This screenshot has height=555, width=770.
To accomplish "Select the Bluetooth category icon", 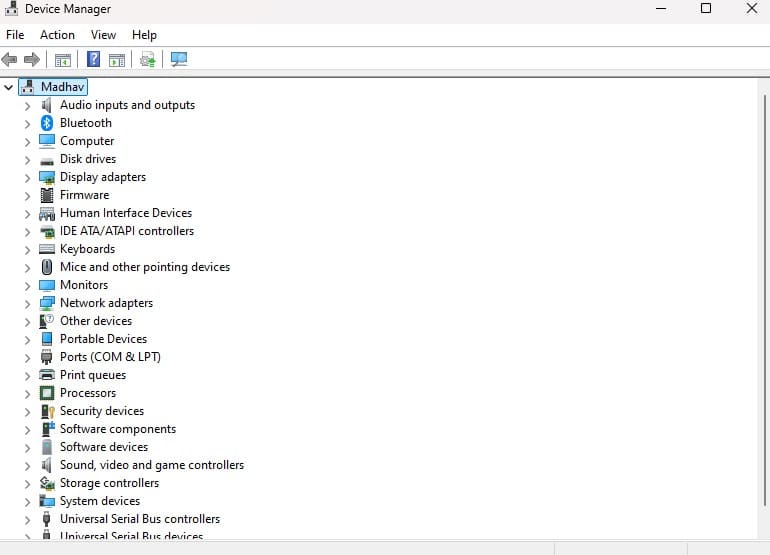I will click(x=47, y=123).
